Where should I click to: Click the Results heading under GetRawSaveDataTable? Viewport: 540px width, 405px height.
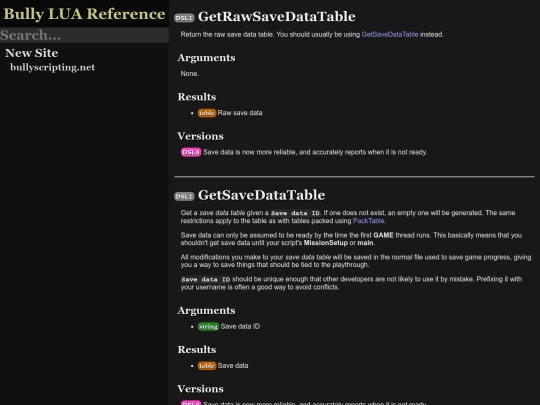click(197, 97)
